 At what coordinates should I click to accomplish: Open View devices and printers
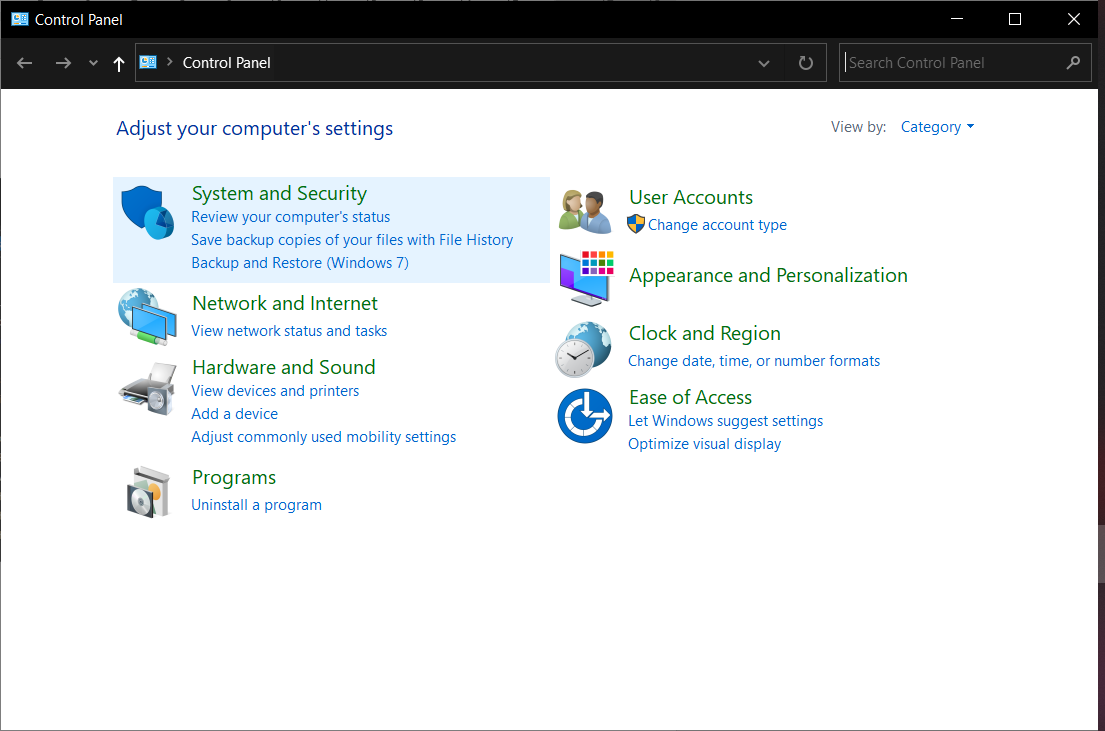[275, 391]
